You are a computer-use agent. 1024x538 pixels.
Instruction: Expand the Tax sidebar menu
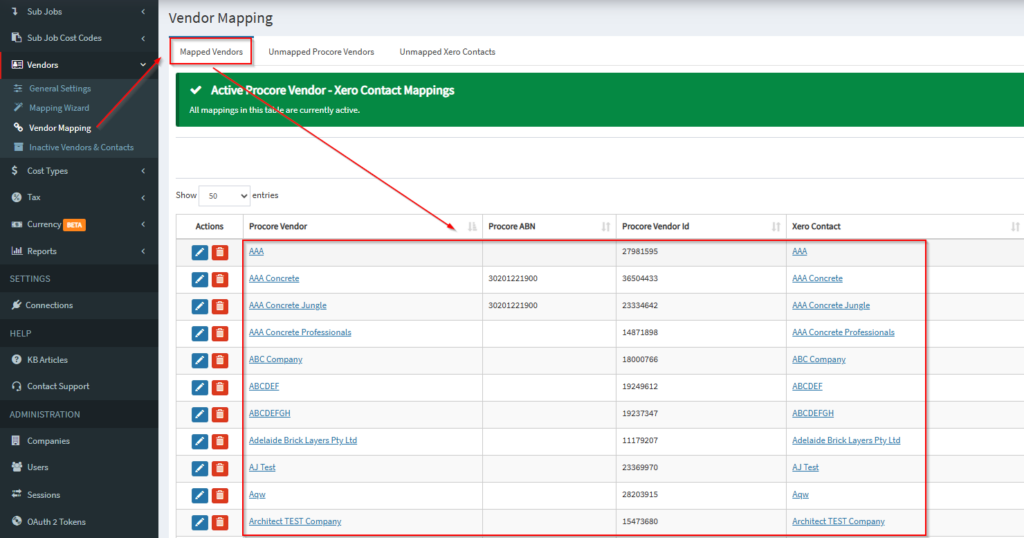pyautogui.click(x=79, y=197)
